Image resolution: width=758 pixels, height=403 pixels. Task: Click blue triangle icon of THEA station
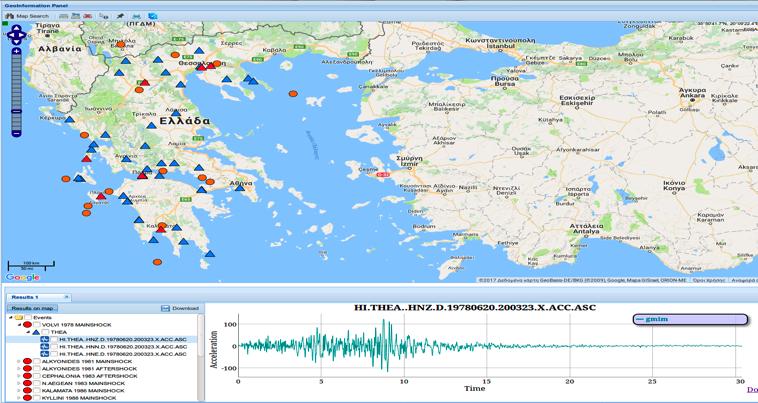tap(36, 332)
